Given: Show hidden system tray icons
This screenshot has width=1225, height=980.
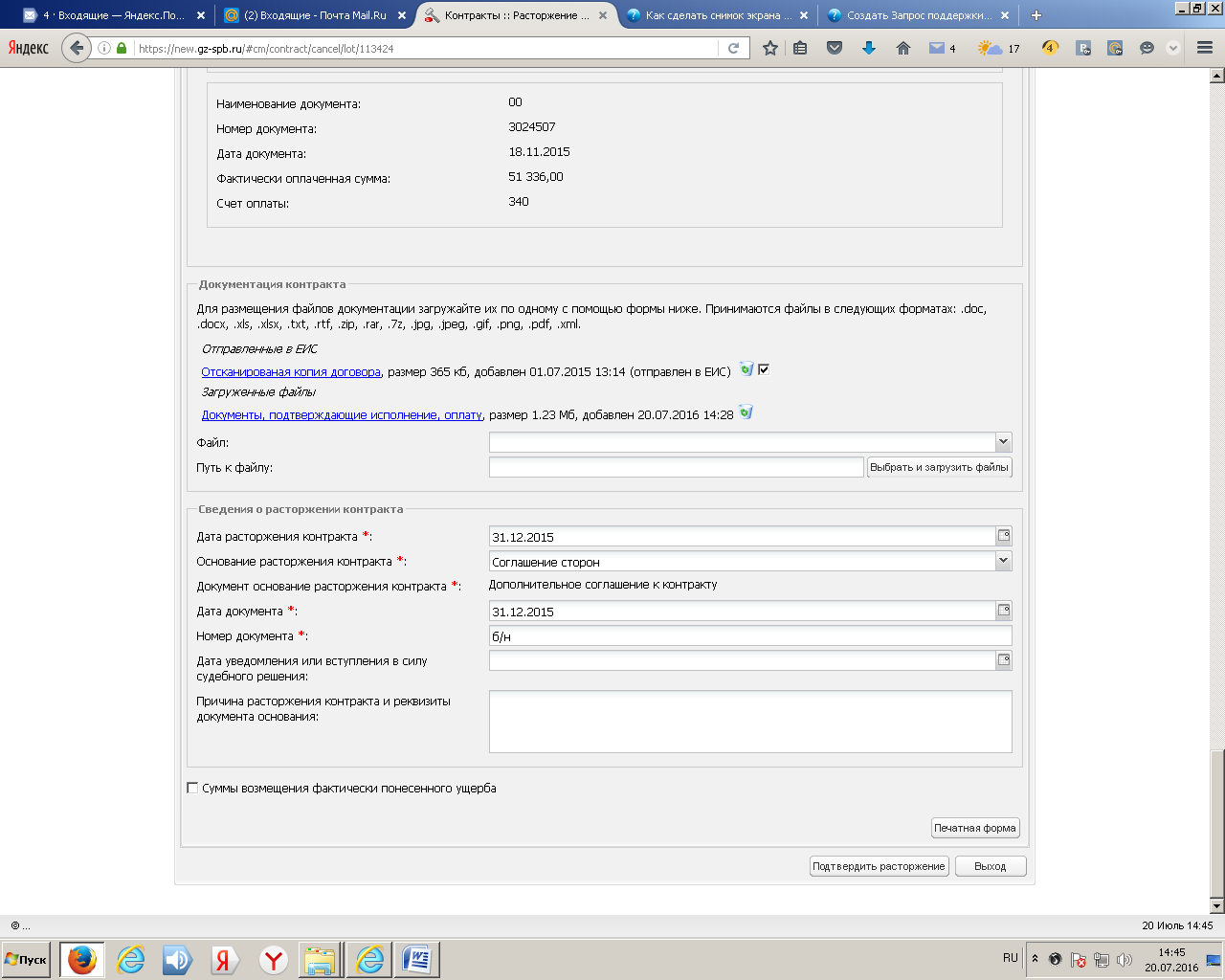Looking at the screenshot, I should click(1035, 959).
